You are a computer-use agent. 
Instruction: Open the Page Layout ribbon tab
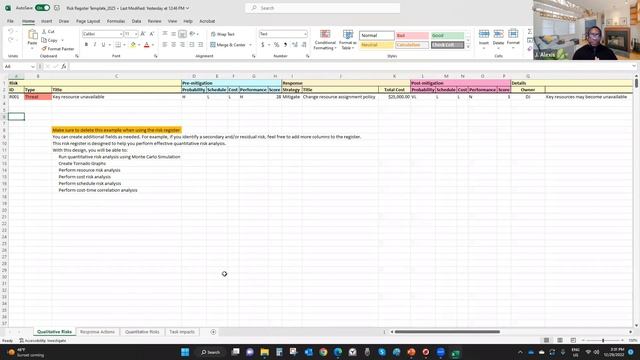[x=88, y=21]
